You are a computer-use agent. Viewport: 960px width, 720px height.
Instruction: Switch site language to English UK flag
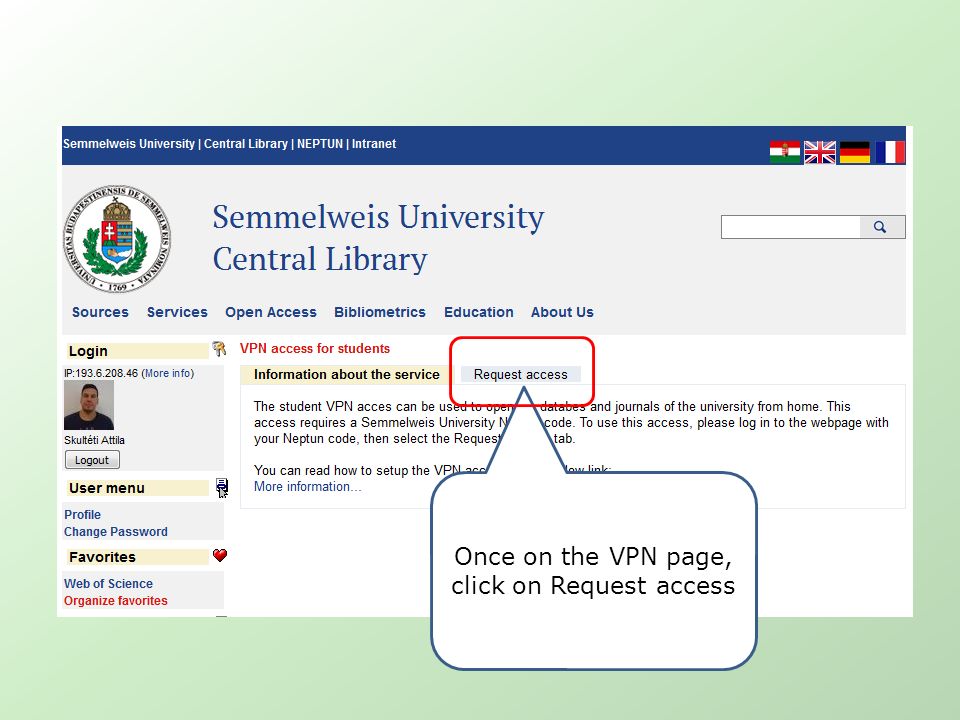click(x=819, y=152)
